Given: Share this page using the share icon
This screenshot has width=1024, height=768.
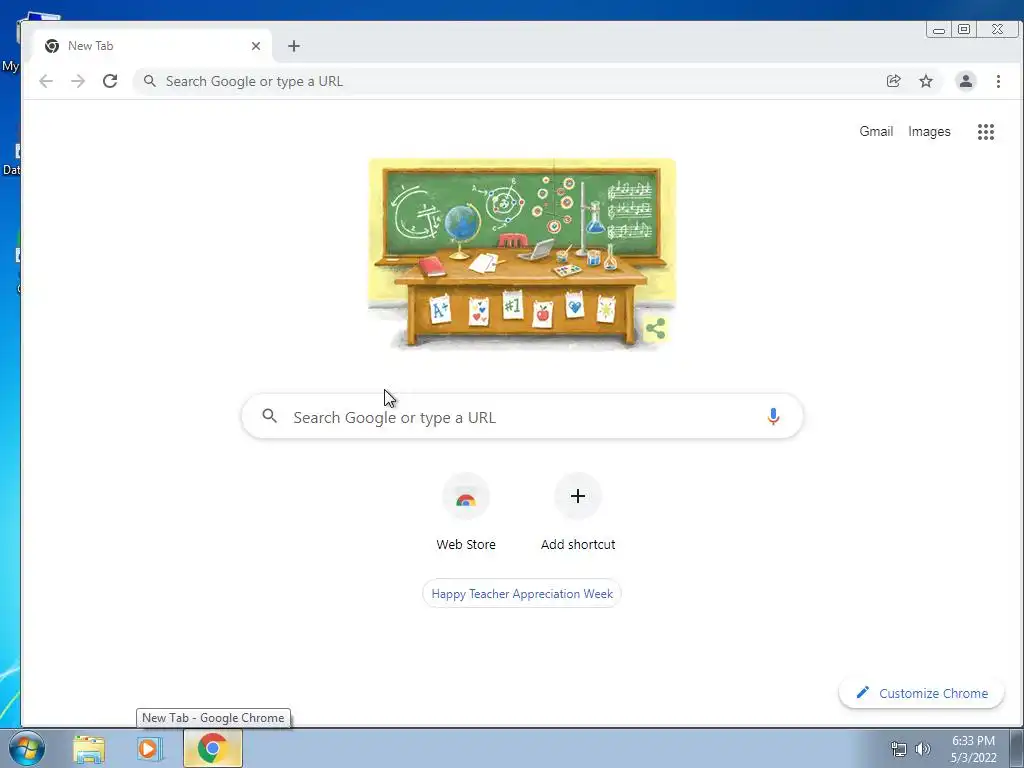Looking at the screenshot, I should click(893, 81).
